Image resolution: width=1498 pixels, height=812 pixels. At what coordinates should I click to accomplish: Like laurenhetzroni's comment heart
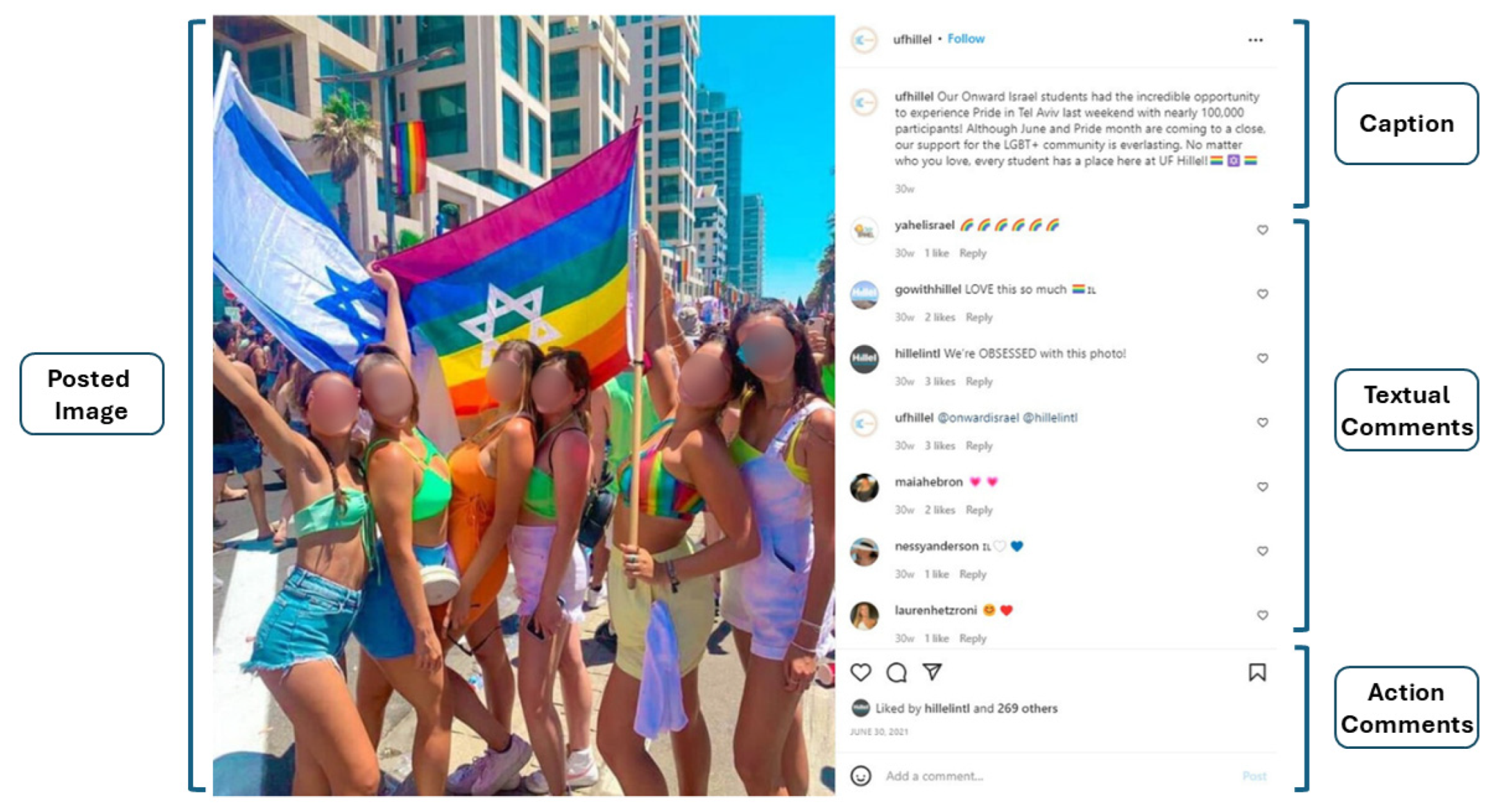(1262, 615)
